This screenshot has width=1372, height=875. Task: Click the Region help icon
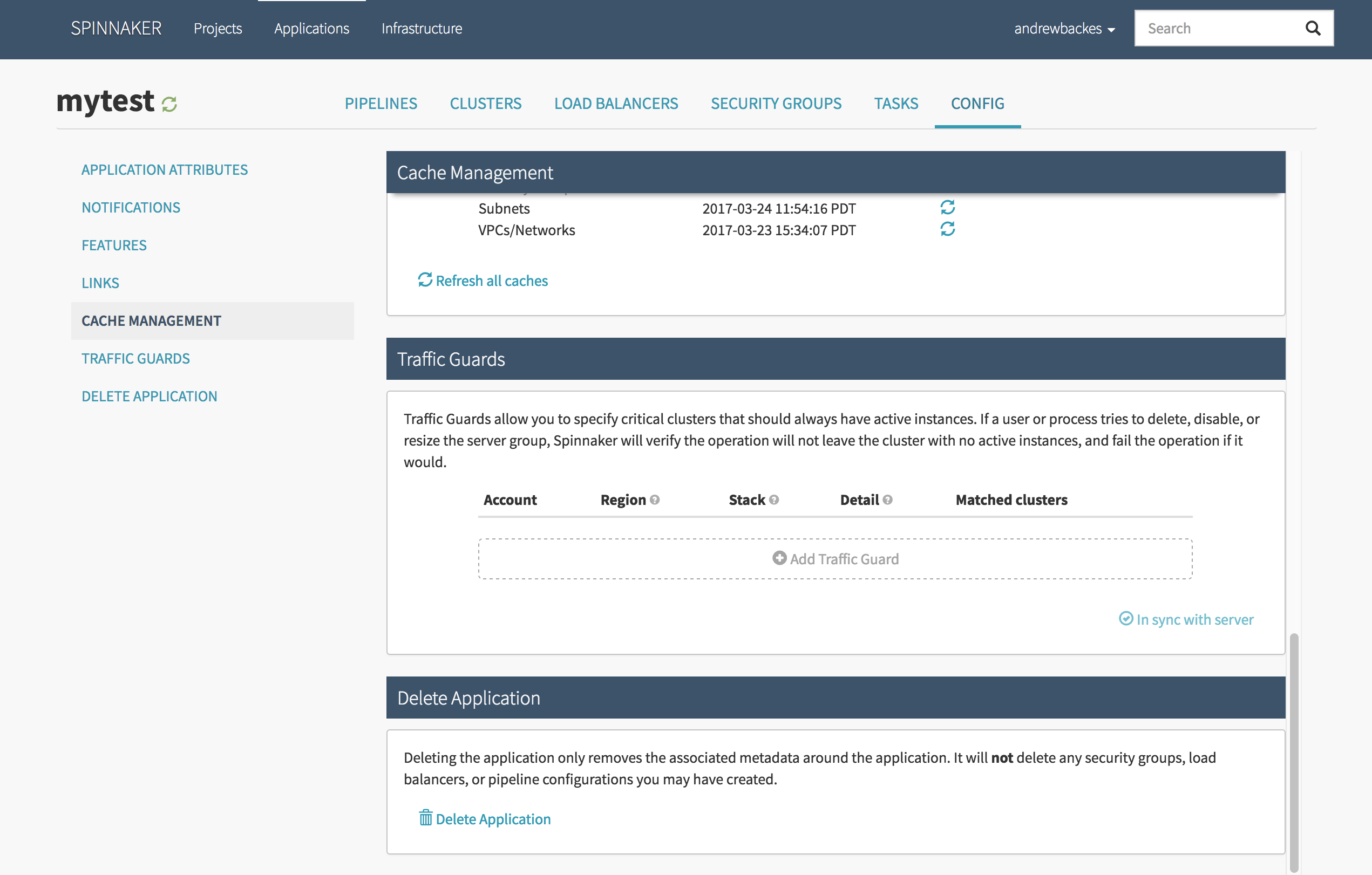pyautogui.click(x=655, y=500)
